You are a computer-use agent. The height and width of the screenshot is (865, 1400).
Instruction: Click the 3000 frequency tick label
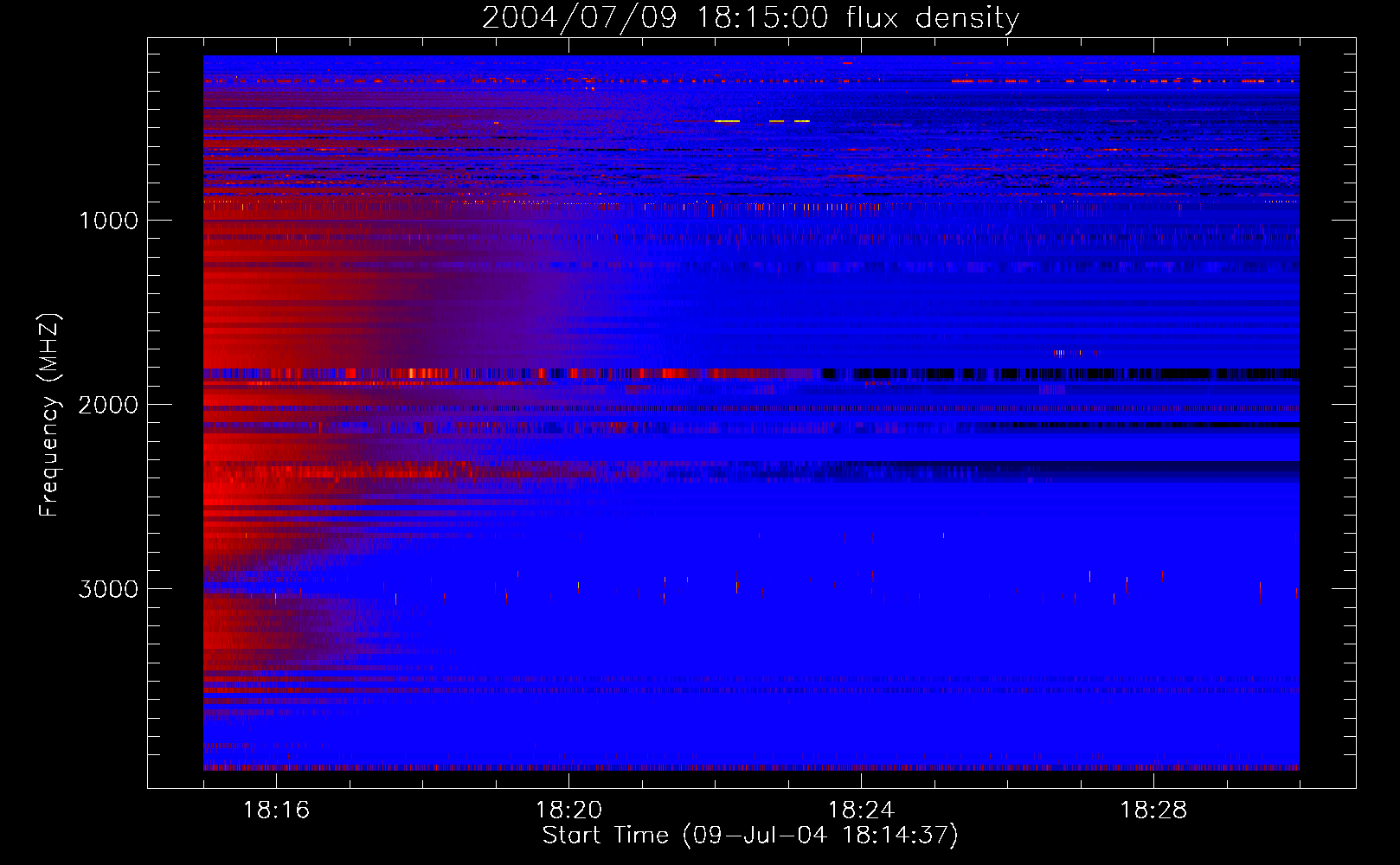pyautogui.click(x=108, y=589)
